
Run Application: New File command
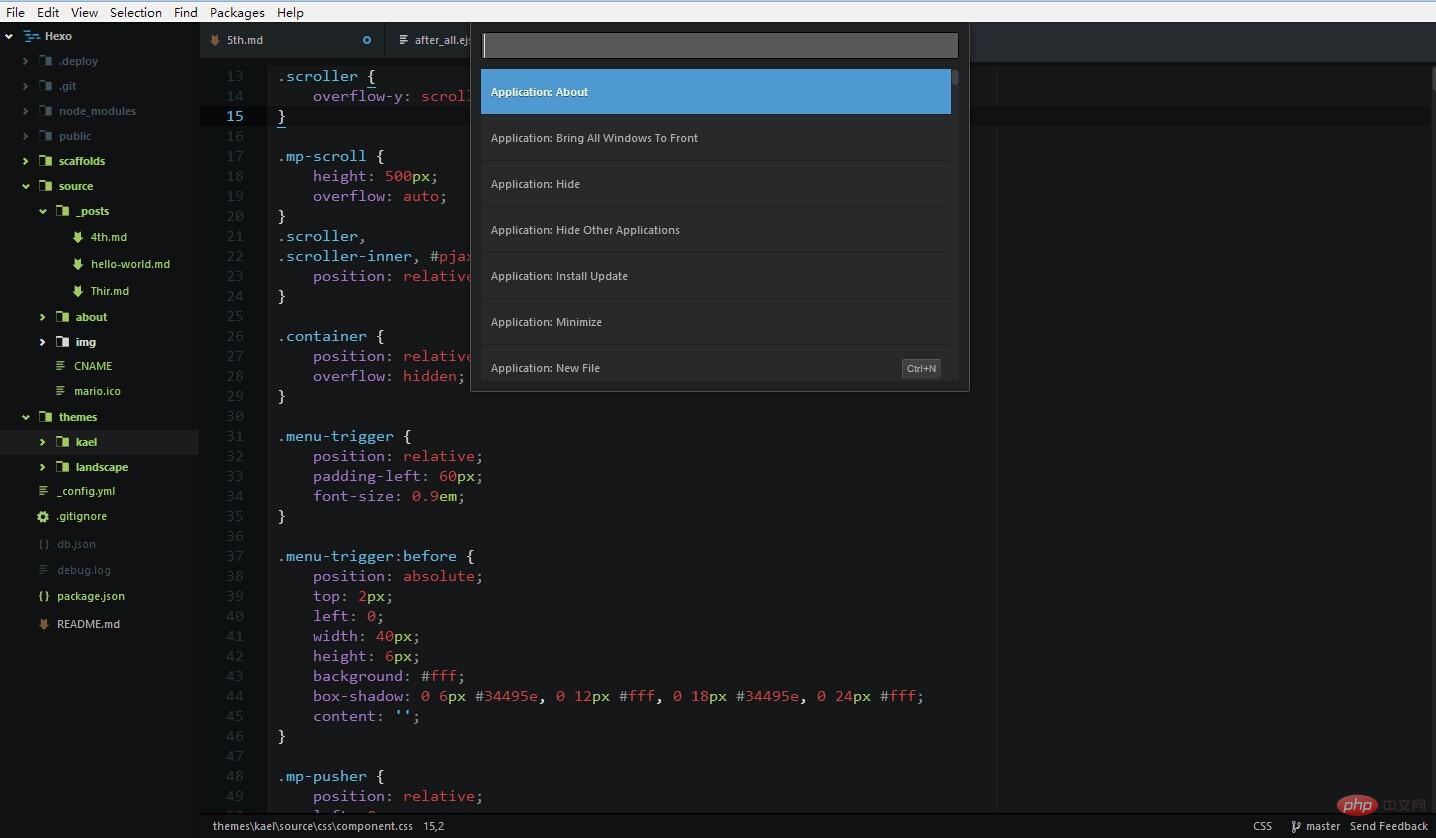(x=716, y=364)
